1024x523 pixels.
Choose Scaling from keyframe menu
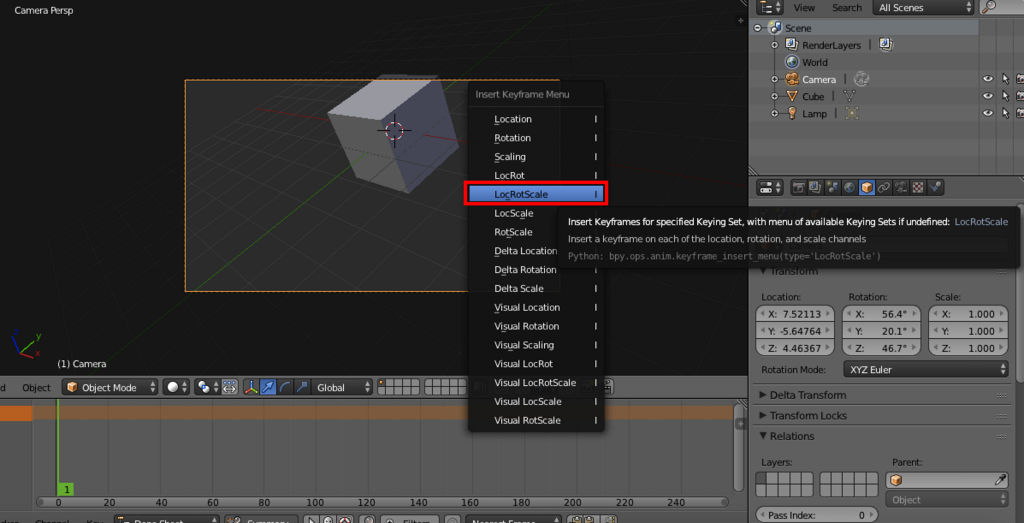(536, 157)
